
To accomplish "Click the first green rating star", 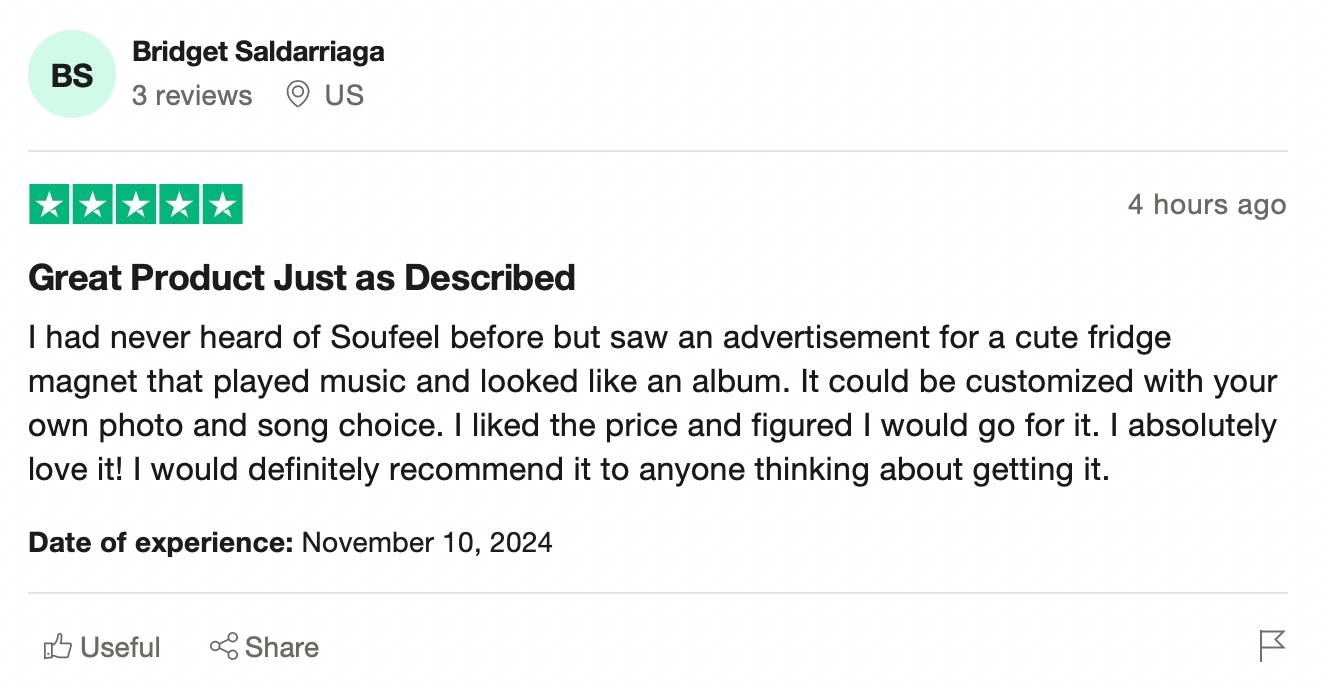I will click(49, 205).
